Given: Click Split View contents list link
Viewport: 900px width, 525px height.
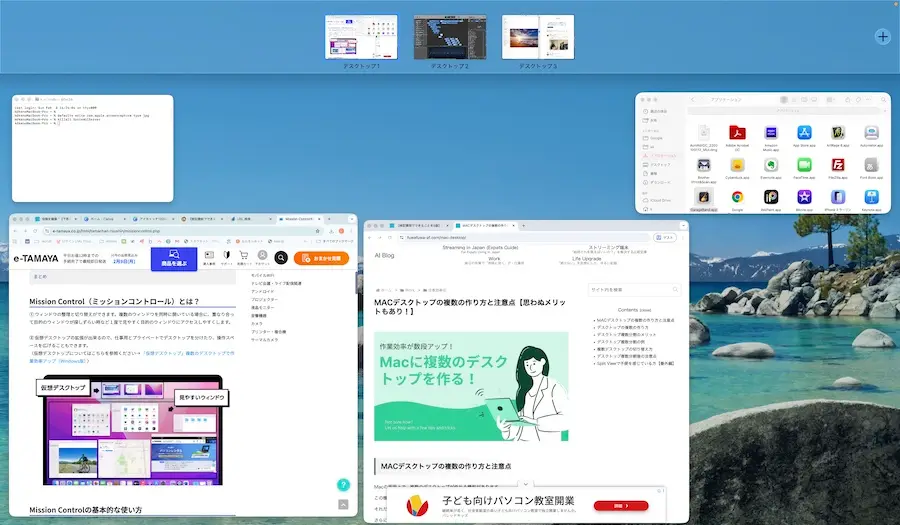Looking at the screenshot, I should (x=635, y=363).
